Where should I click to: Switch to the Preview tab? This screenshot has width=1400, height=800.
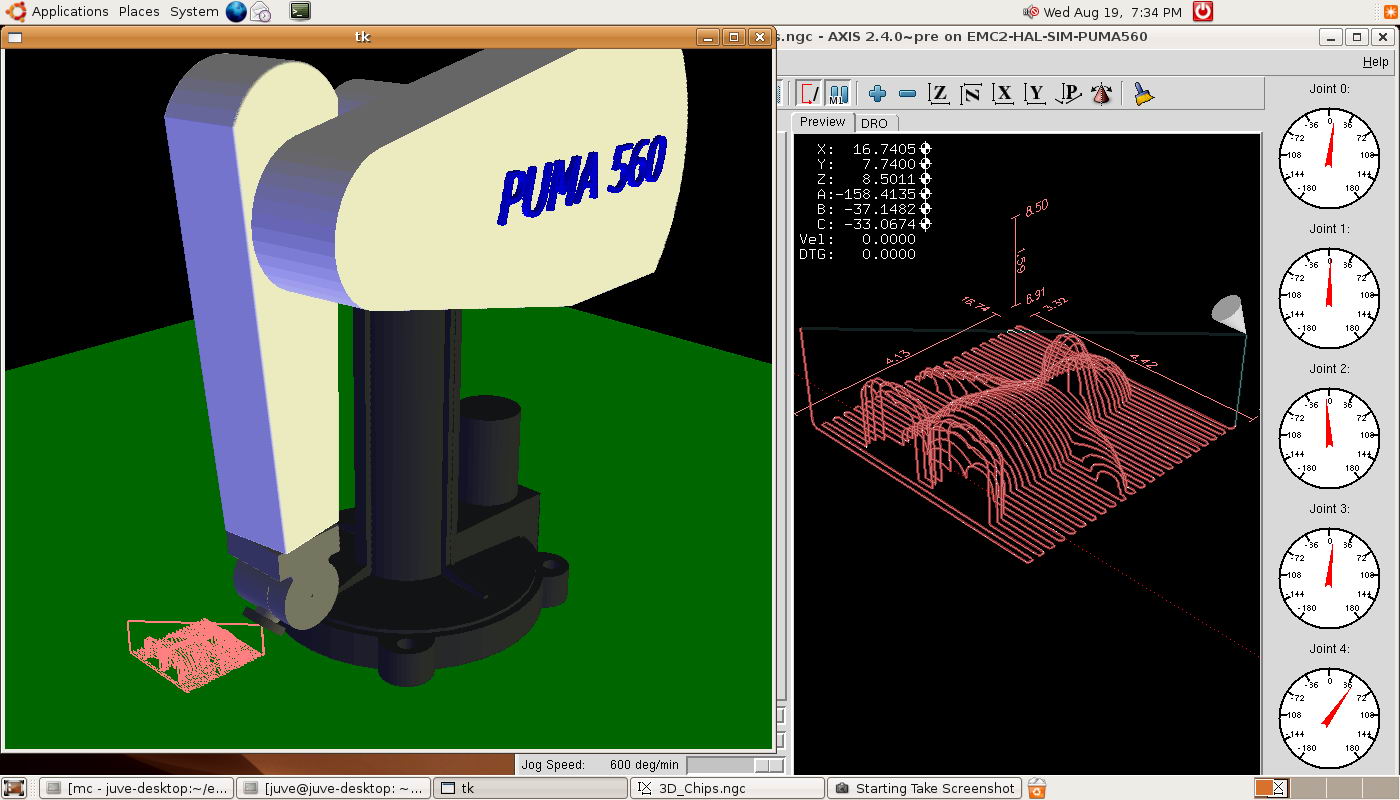[822, 122]
